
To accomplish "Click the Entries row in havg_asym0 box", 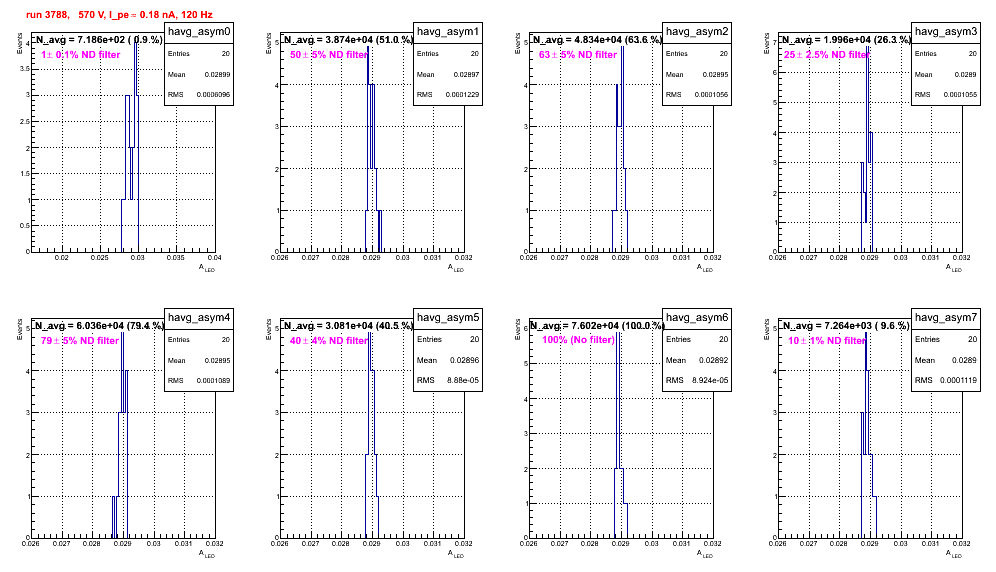I will coord(199,54).
